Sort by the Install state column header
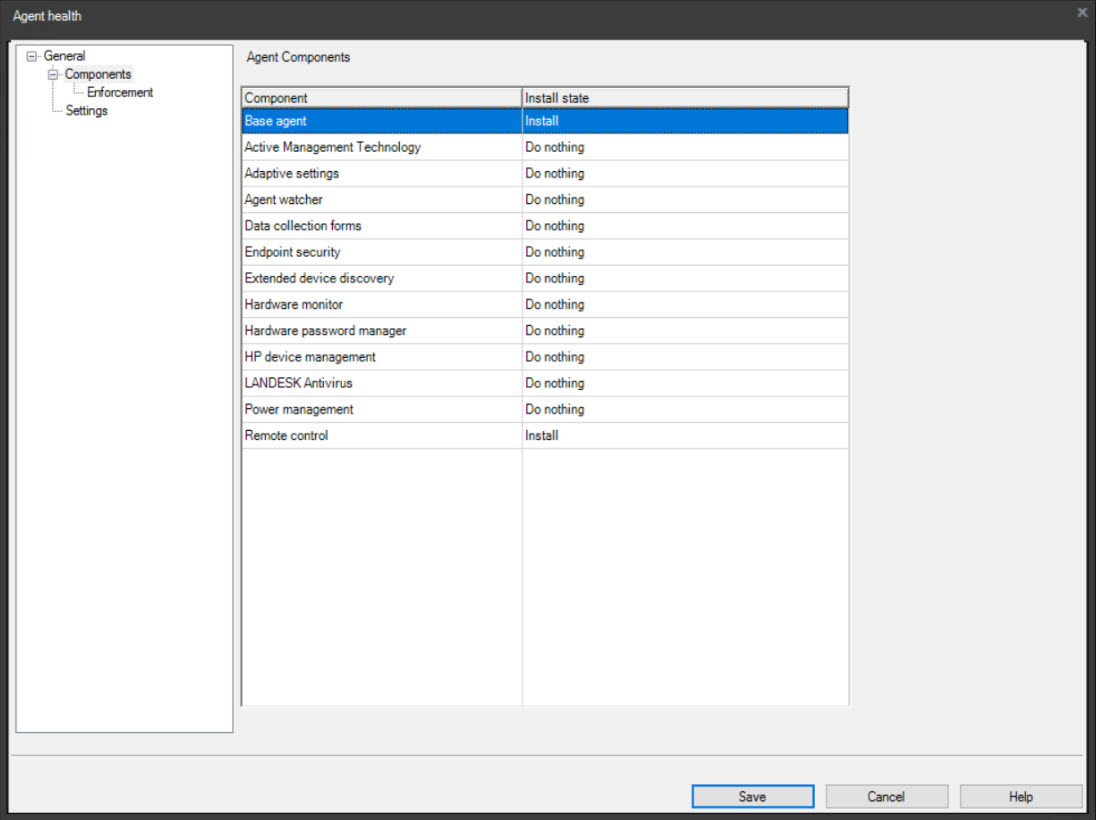The height and width of the screenshot is (820, 1096). [x=684, y=97]
